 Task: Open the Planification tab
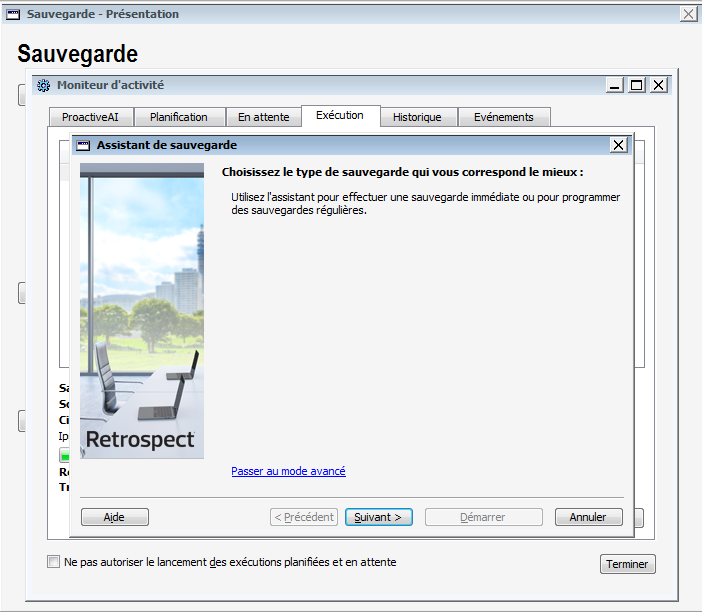pyautogui.click(x=178, y=117)
